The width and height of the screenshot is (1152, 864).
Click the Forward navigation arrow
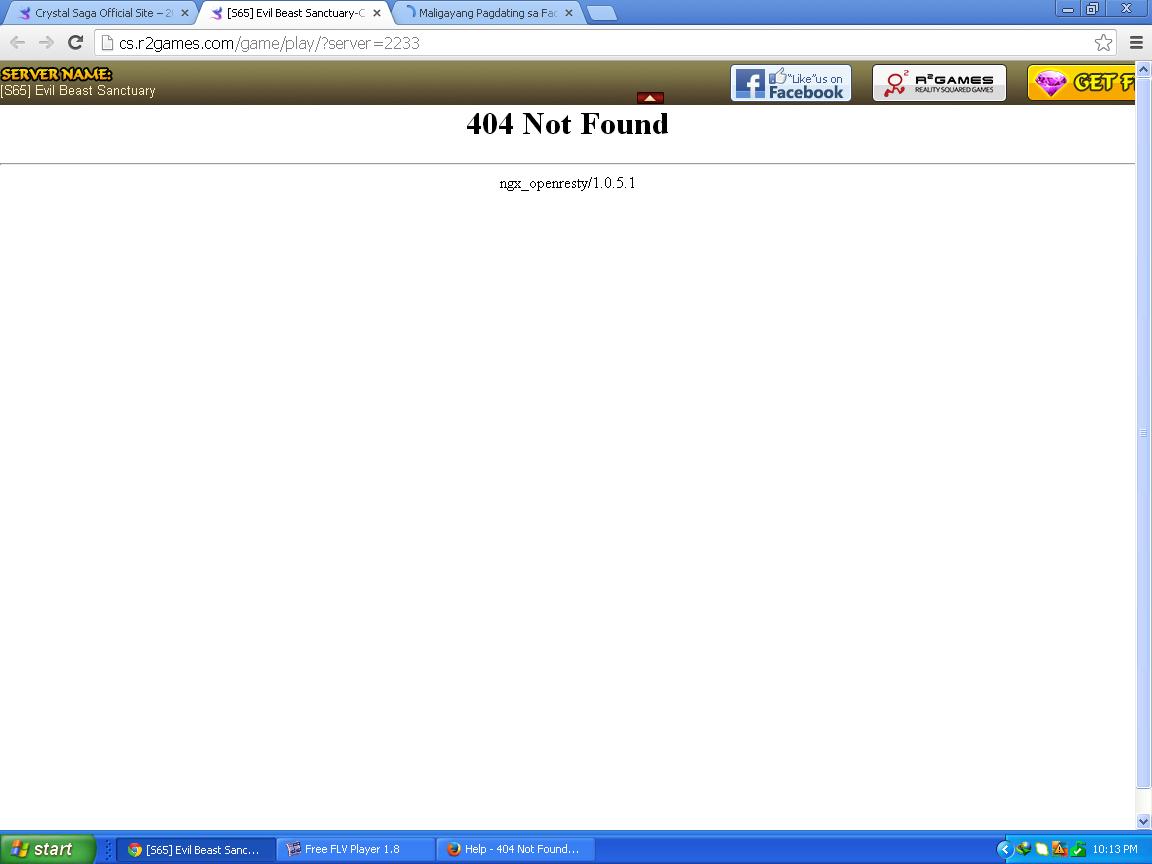click(x=46, y=42)
